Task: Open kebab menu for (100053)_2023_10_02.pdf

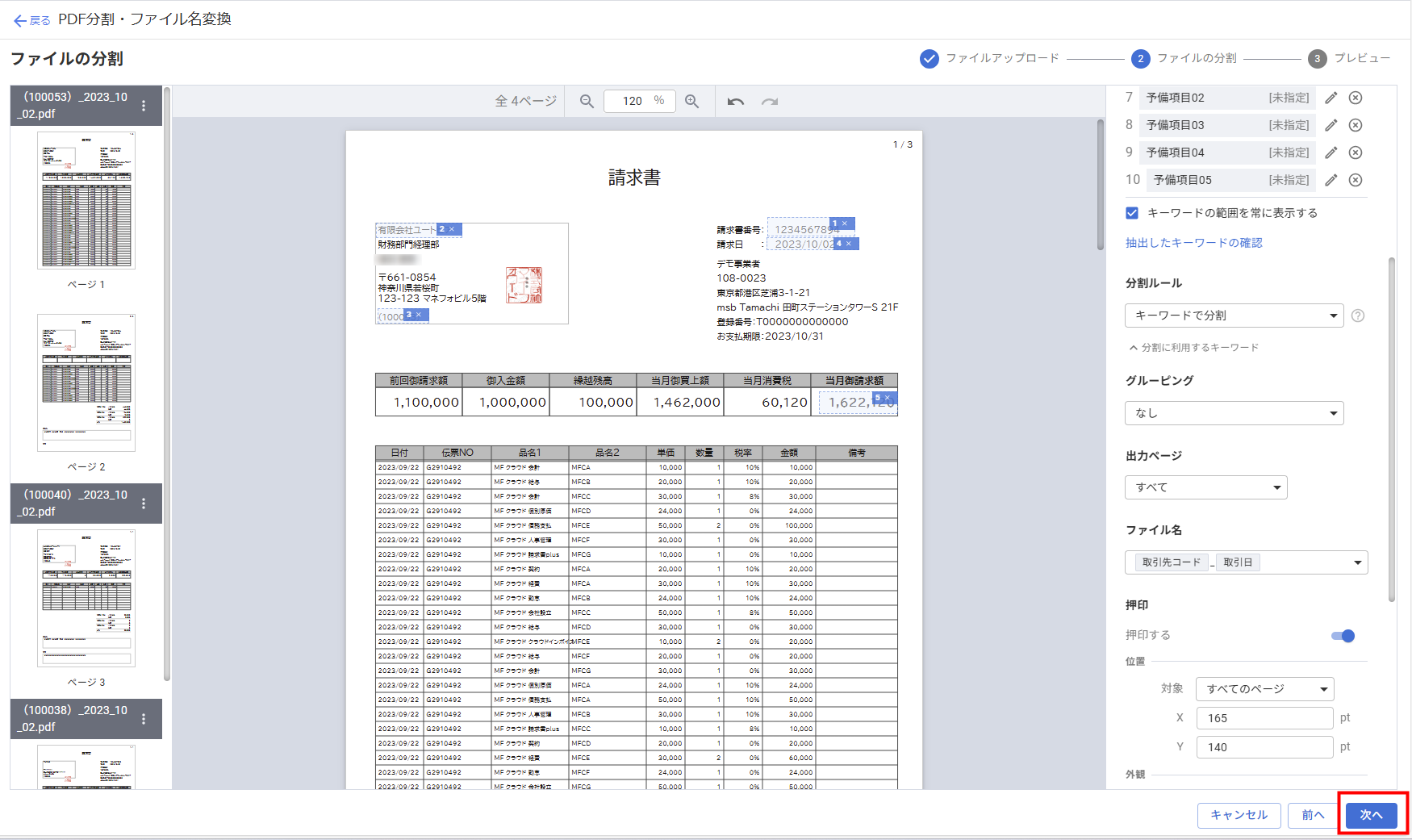Action: coord(144,106)
